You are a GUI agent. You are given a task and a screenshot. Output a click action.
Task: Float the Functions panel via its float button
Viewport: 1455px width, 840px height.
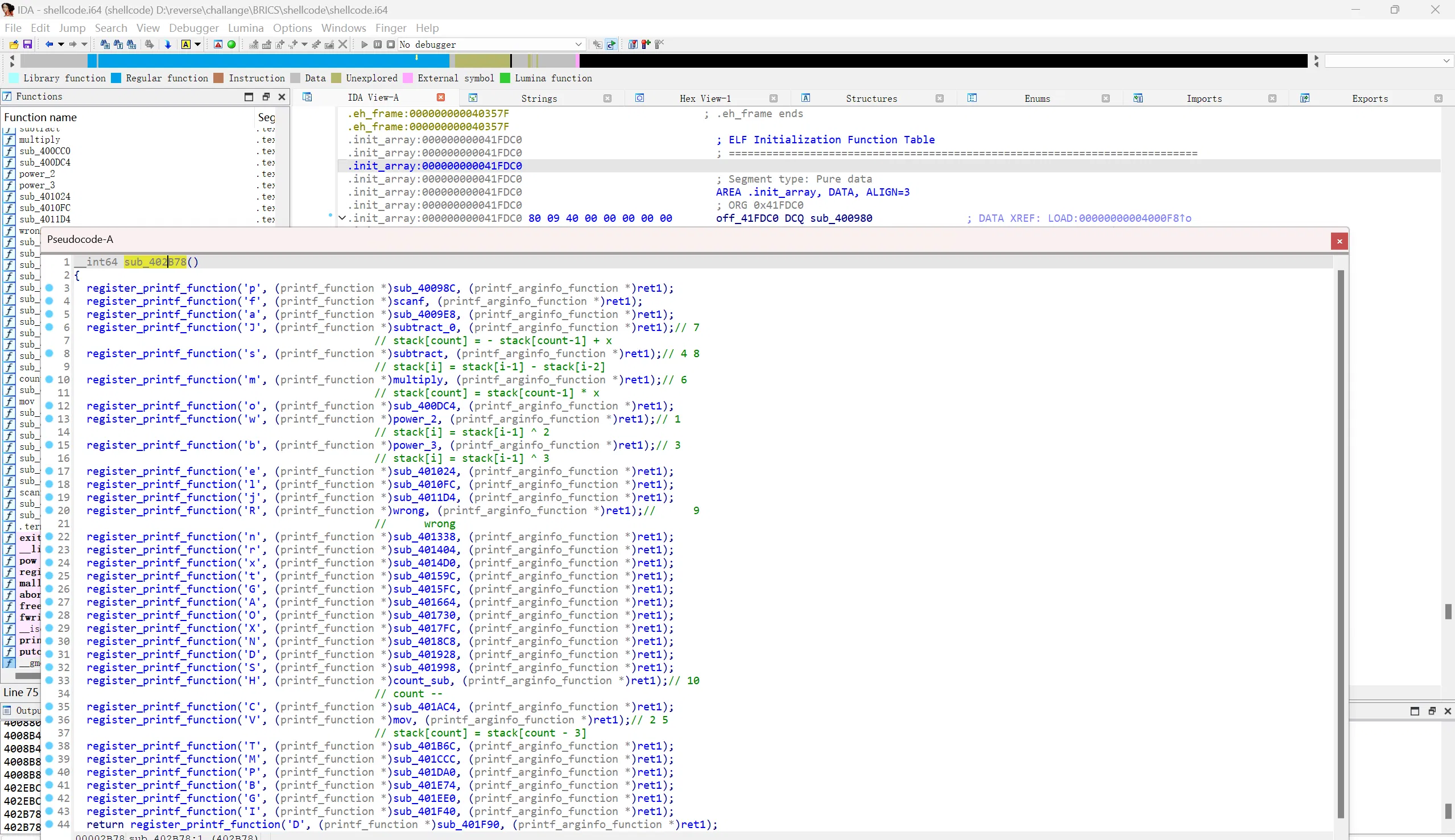point(266,97)
